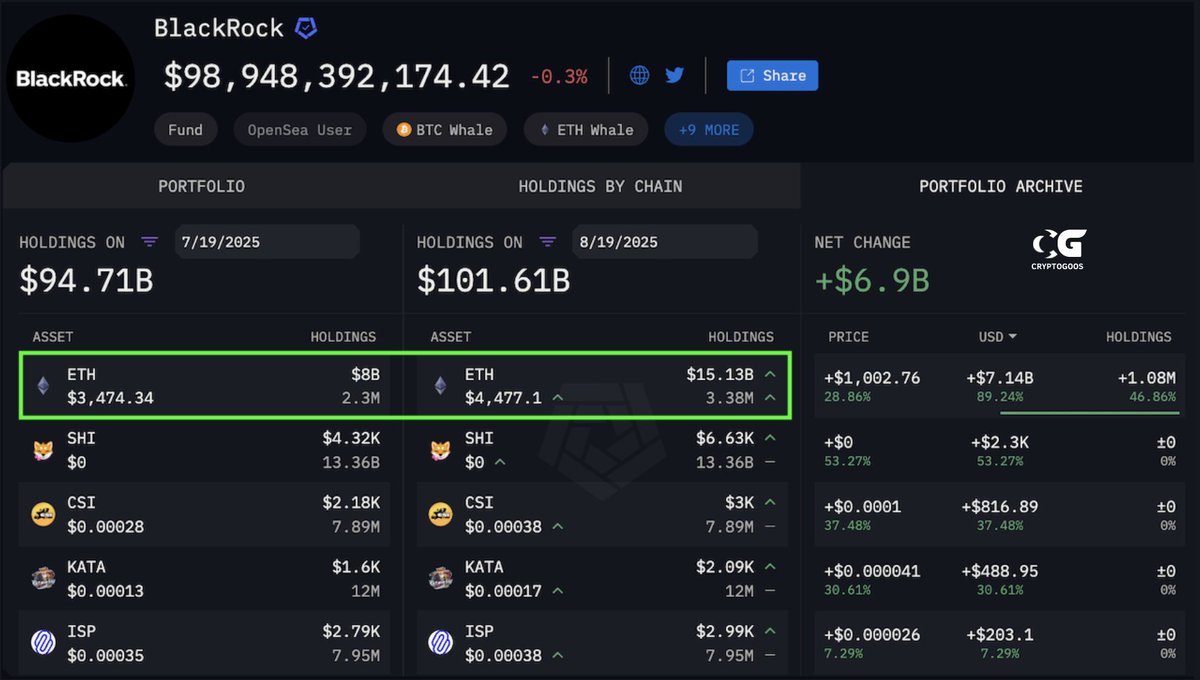
Task: Click the $4,477.1 ETH price
Action: (x=503, y=398)
